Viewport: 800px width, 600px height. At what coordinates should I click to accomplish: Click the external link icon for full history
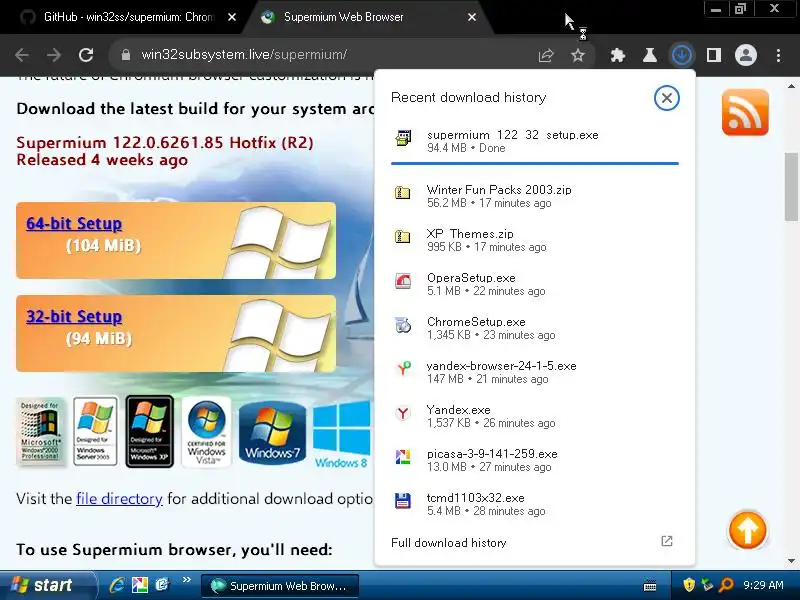(667, 541)
